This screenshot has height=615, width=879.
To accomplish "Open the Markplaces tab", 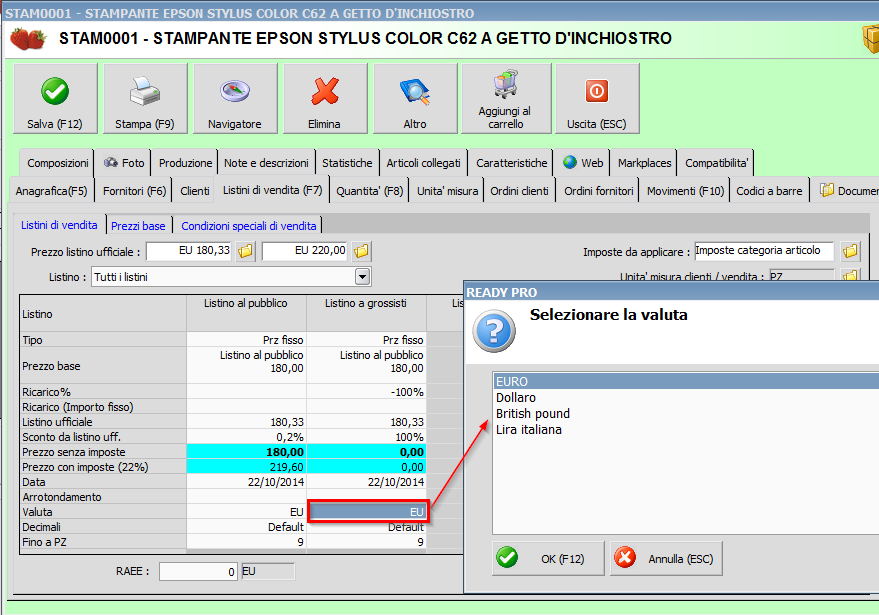I will (644, 163).
